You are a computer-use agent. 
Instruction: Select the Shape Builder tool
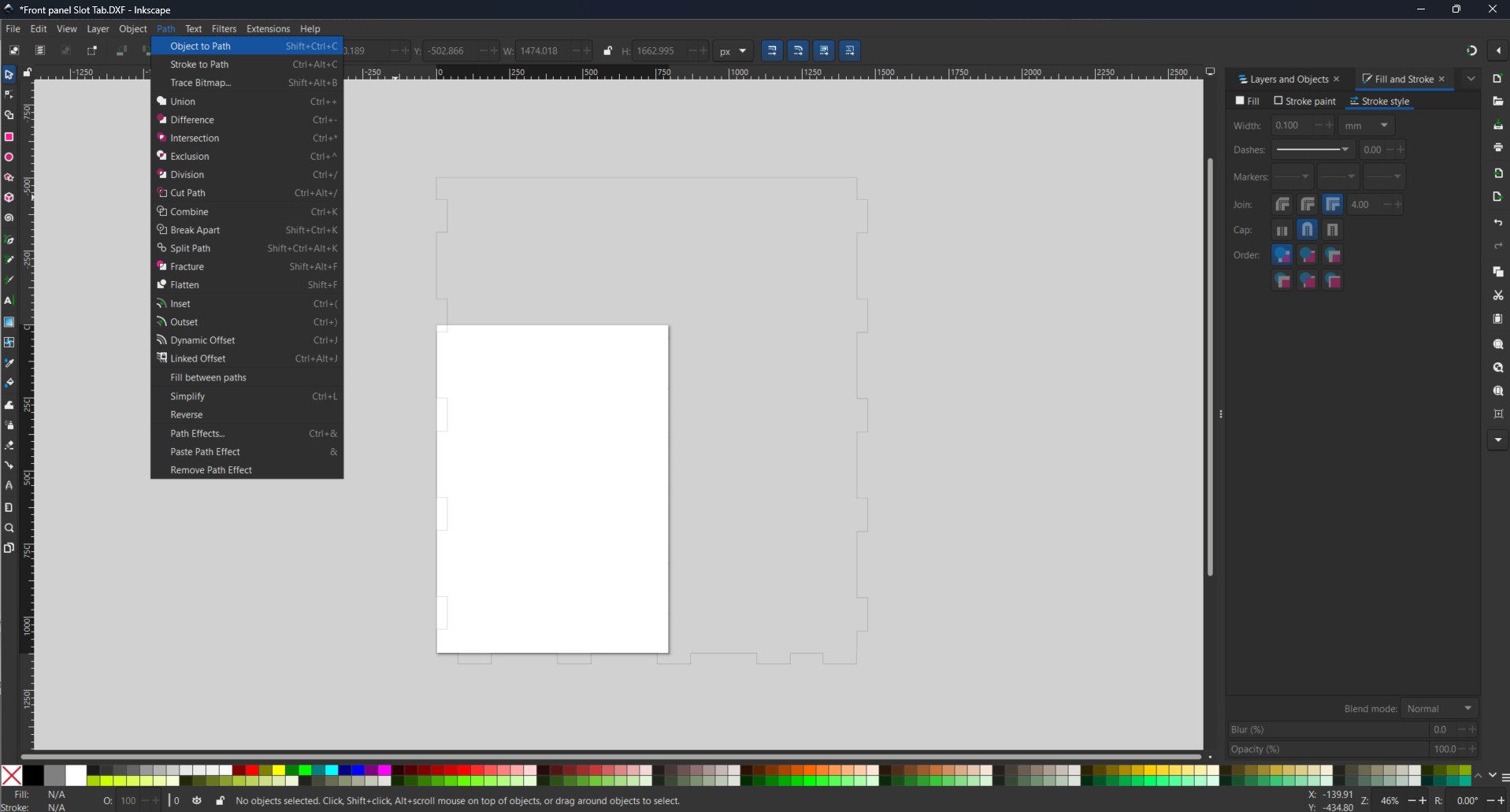(x=9, y=115)
